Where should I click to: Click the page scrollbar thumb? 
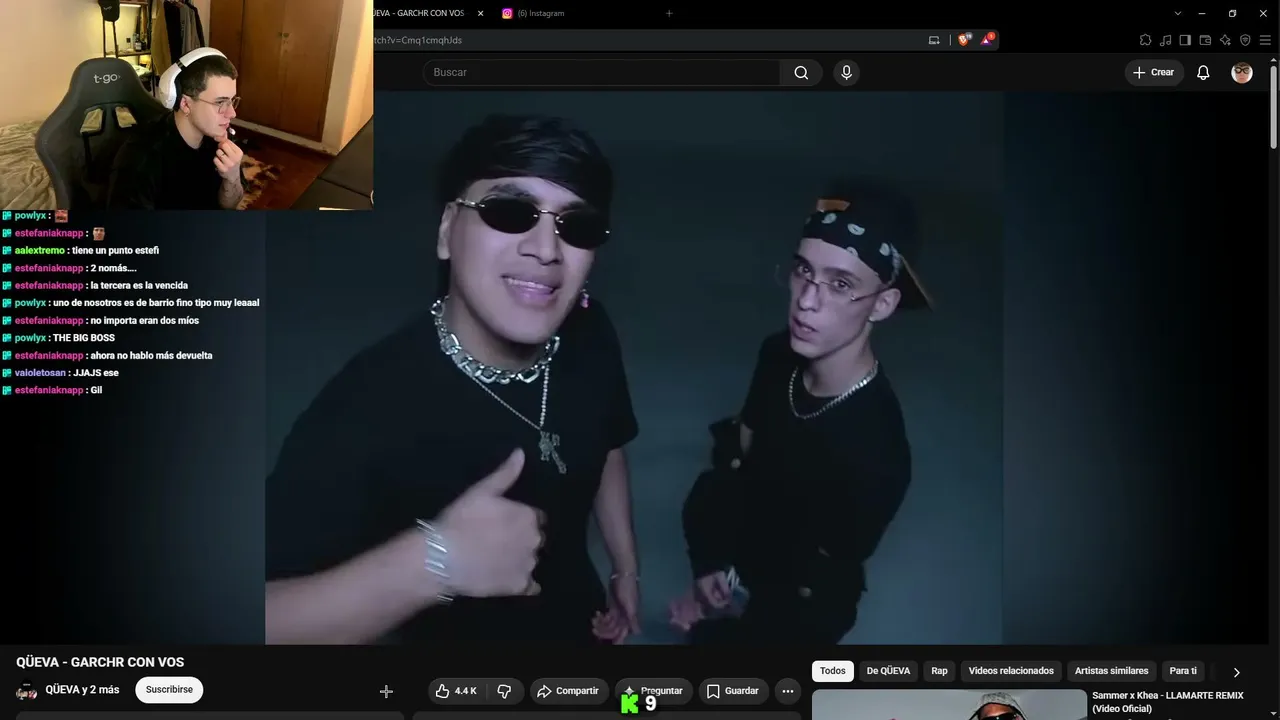point(1273,108)
